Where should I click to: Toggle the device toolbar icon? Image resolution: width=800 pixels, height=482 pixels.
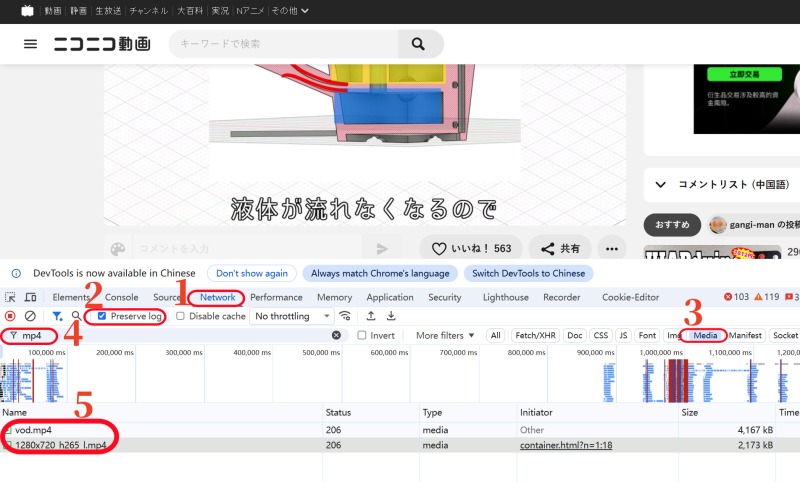tap(31, 297)
